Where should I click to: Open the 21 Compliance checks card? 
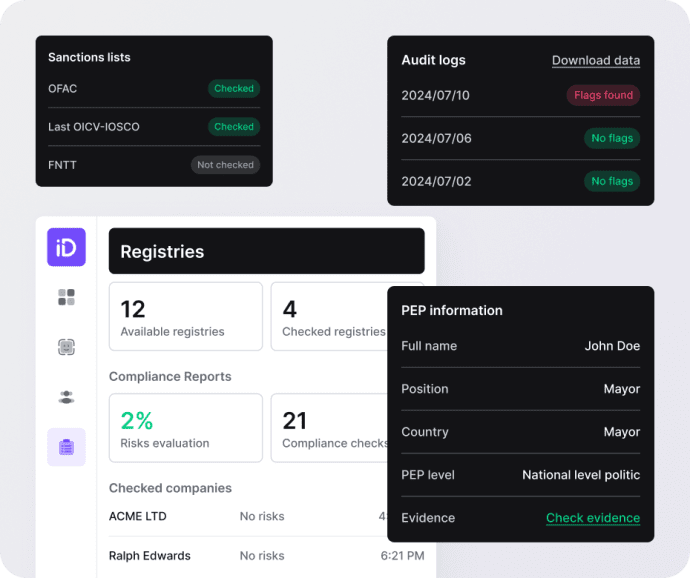329,428
